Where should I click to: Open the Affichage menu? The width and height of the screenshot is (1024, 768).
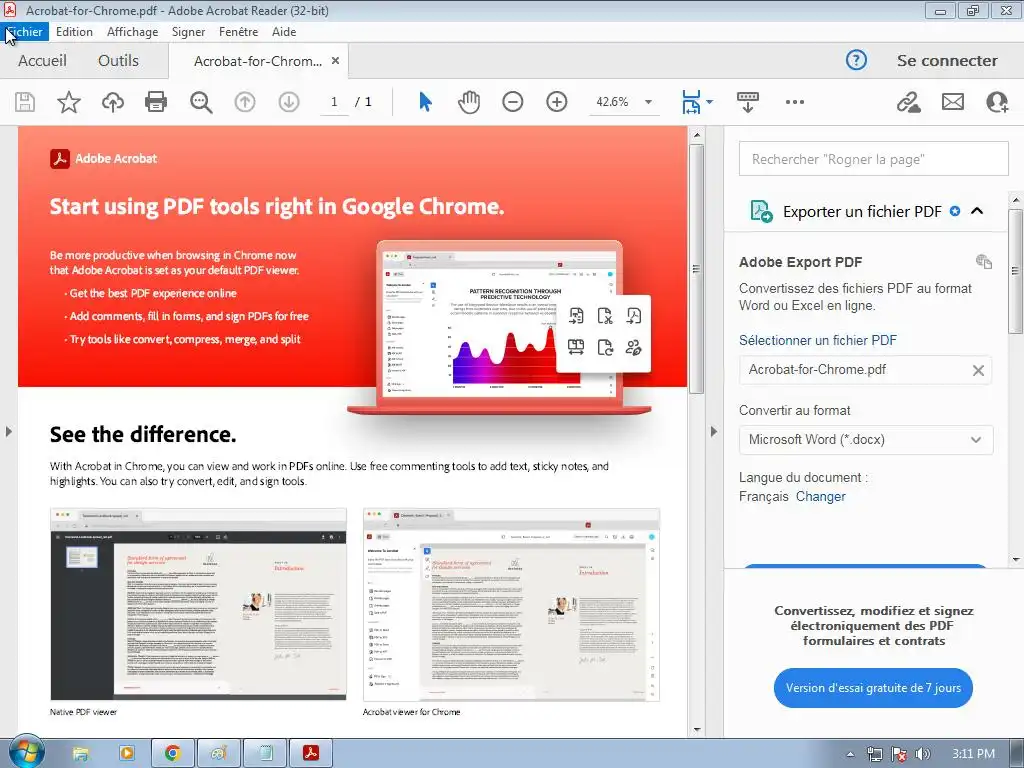coord(133,31)
